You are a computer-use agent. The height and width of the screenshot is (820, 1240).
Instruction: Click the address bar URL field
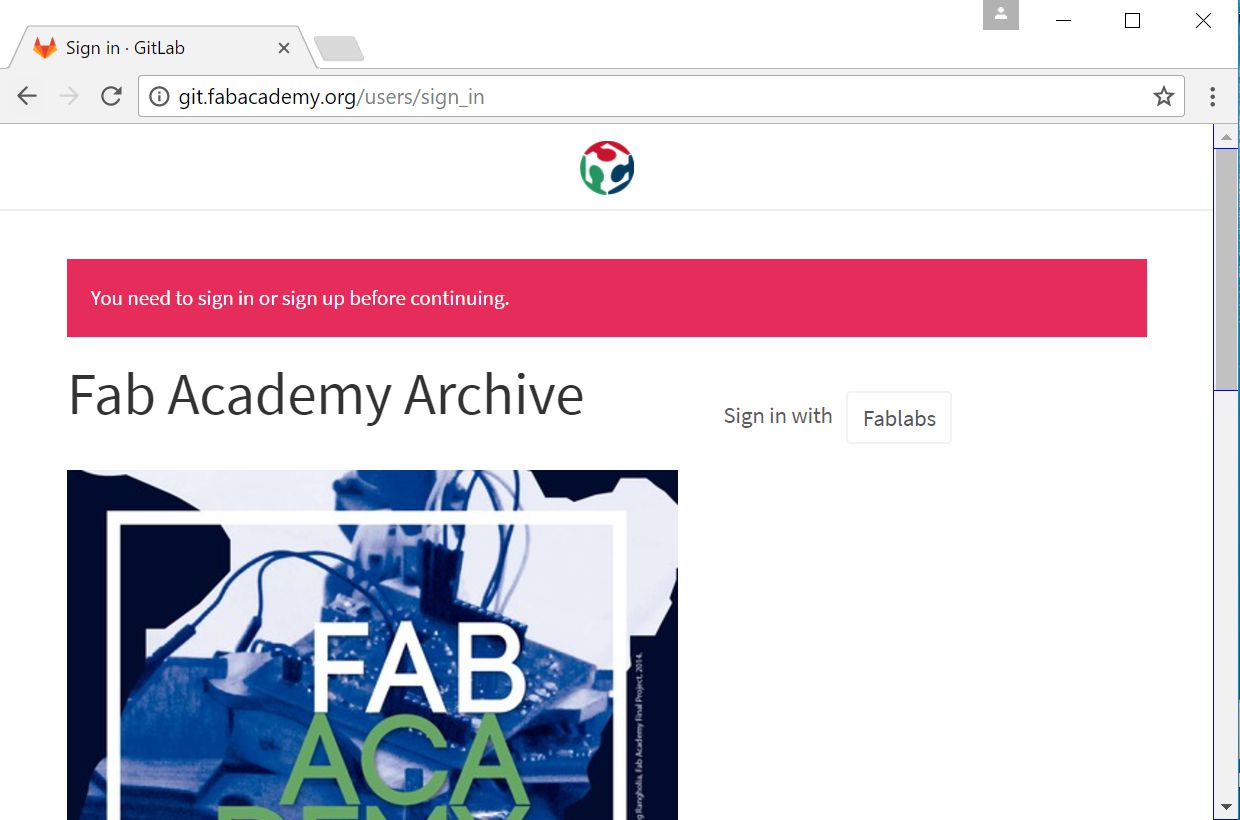(660, 97)
